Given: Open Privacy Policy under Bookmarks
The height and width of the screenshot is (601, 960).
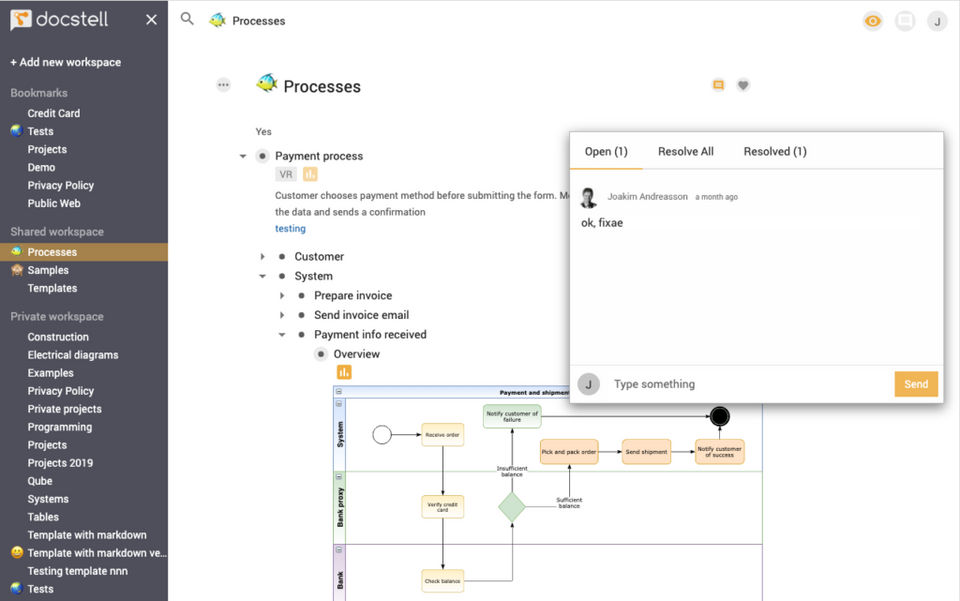Looking at the screenshot, I should (x=61, y=185).
